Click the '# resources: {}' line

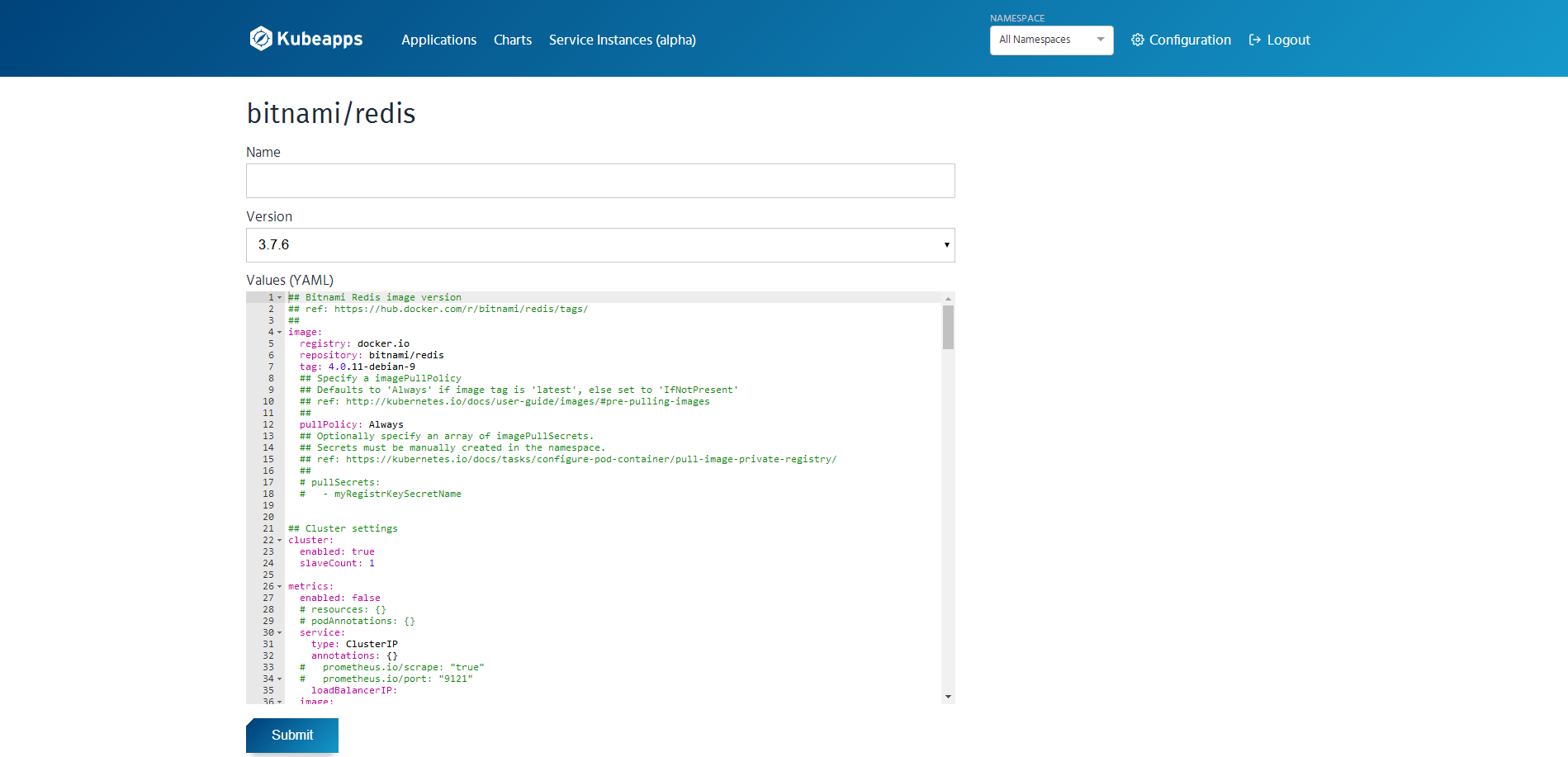343,609
